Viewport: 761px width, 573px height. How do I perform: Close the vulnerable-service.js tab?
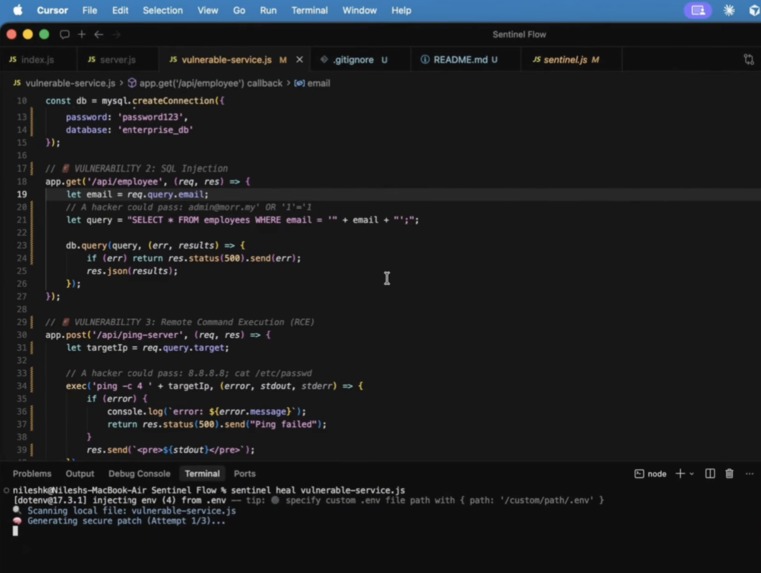[299, 60]
